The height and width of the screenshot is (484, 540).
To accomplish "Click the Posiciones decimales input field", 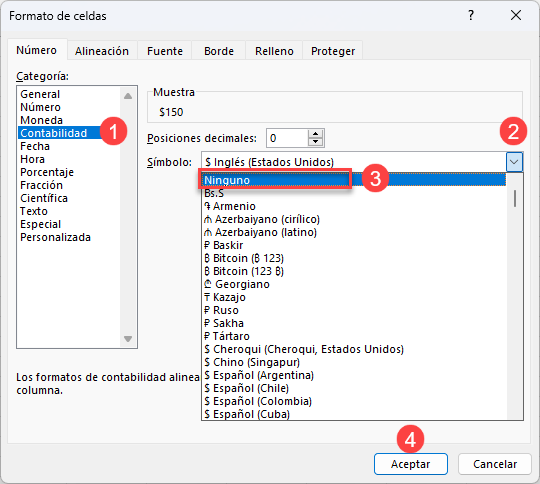I will pyautogui.click(x=288, y=138).
